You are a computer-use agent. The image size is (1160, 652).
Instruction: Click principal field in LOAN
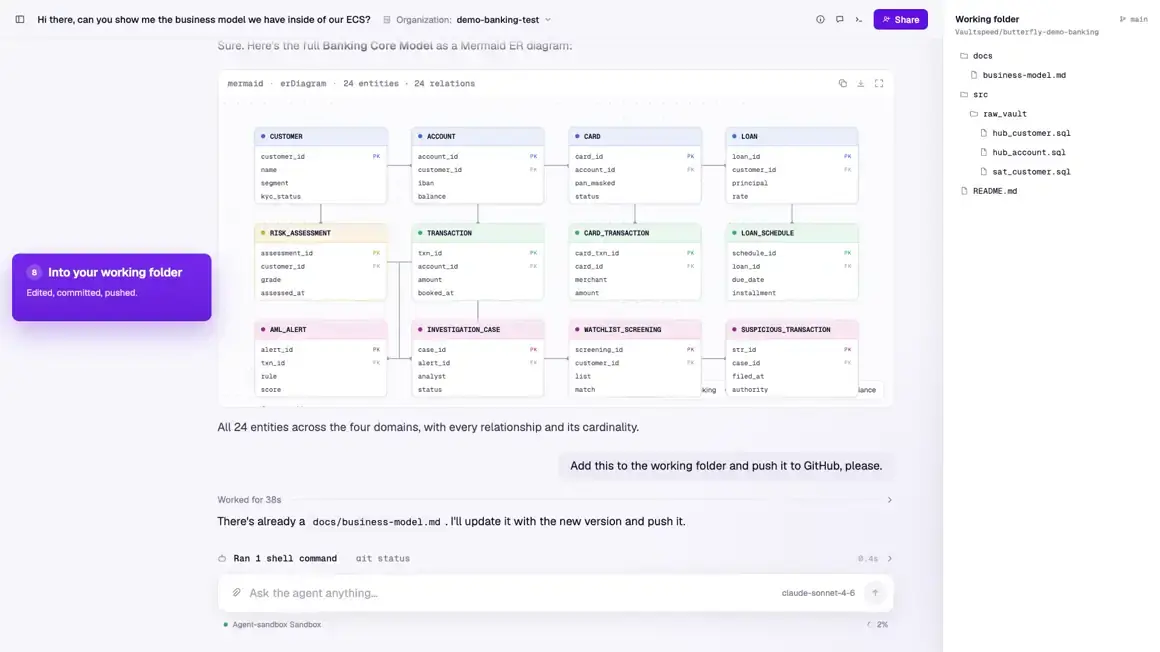pyautogui.click(x=749, y=184)
